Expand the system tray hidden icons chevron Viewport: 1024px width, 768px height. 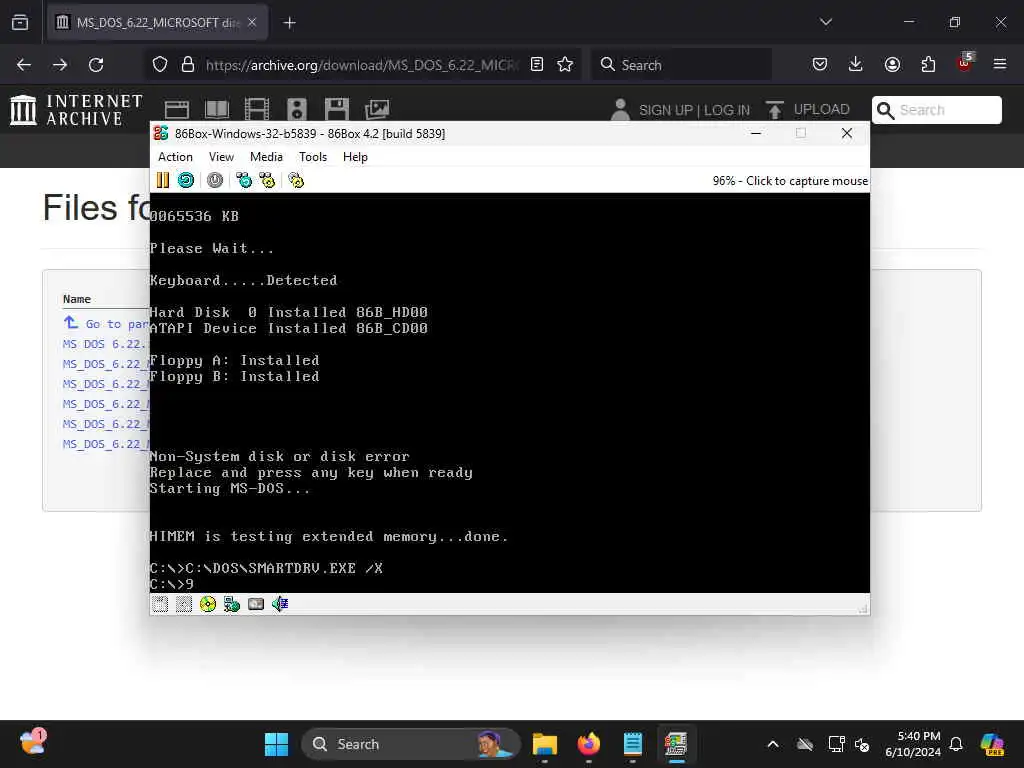(x=773, y=744)
